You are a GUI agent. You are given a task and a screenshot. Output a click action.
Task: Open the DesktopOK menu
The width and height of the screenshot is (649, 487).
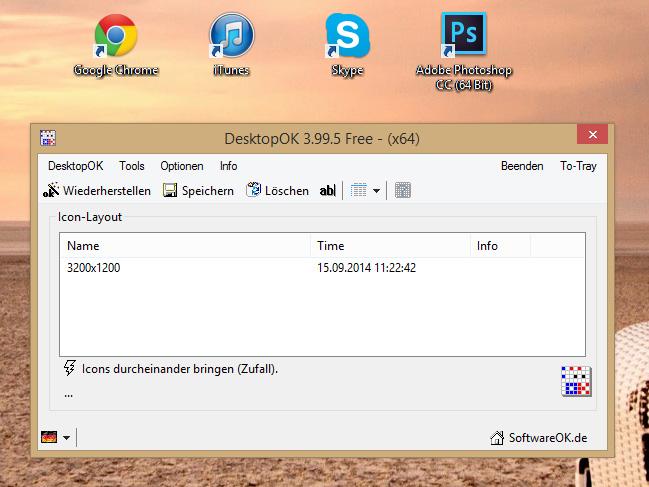pyautogui.click(x=75, y=166)
